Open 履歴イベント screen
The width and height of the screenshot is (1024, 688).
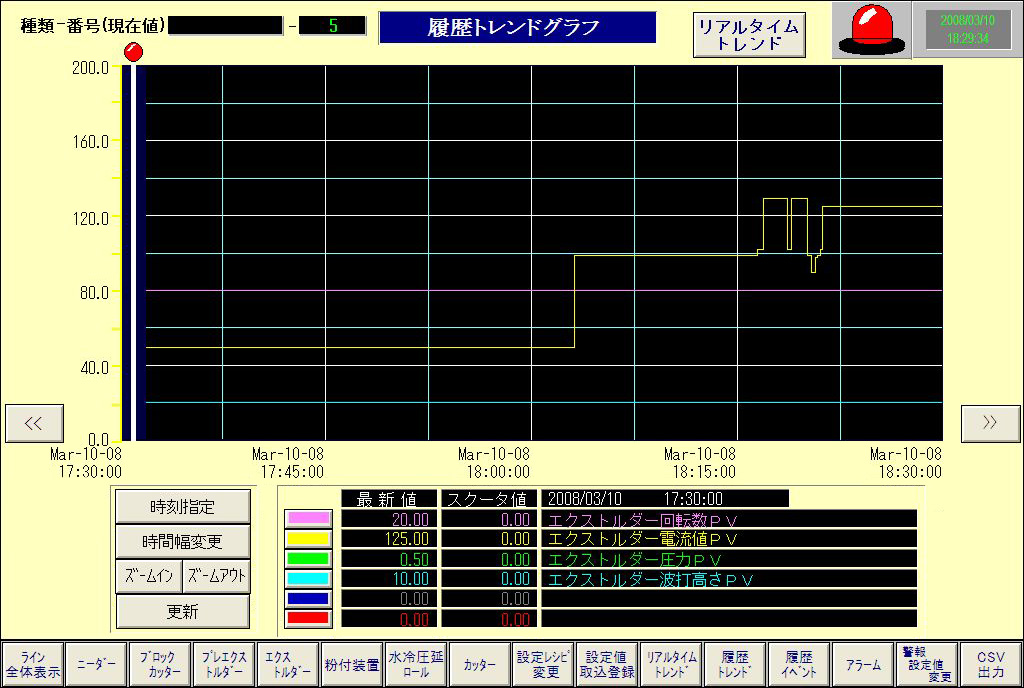tap(799, 665)
